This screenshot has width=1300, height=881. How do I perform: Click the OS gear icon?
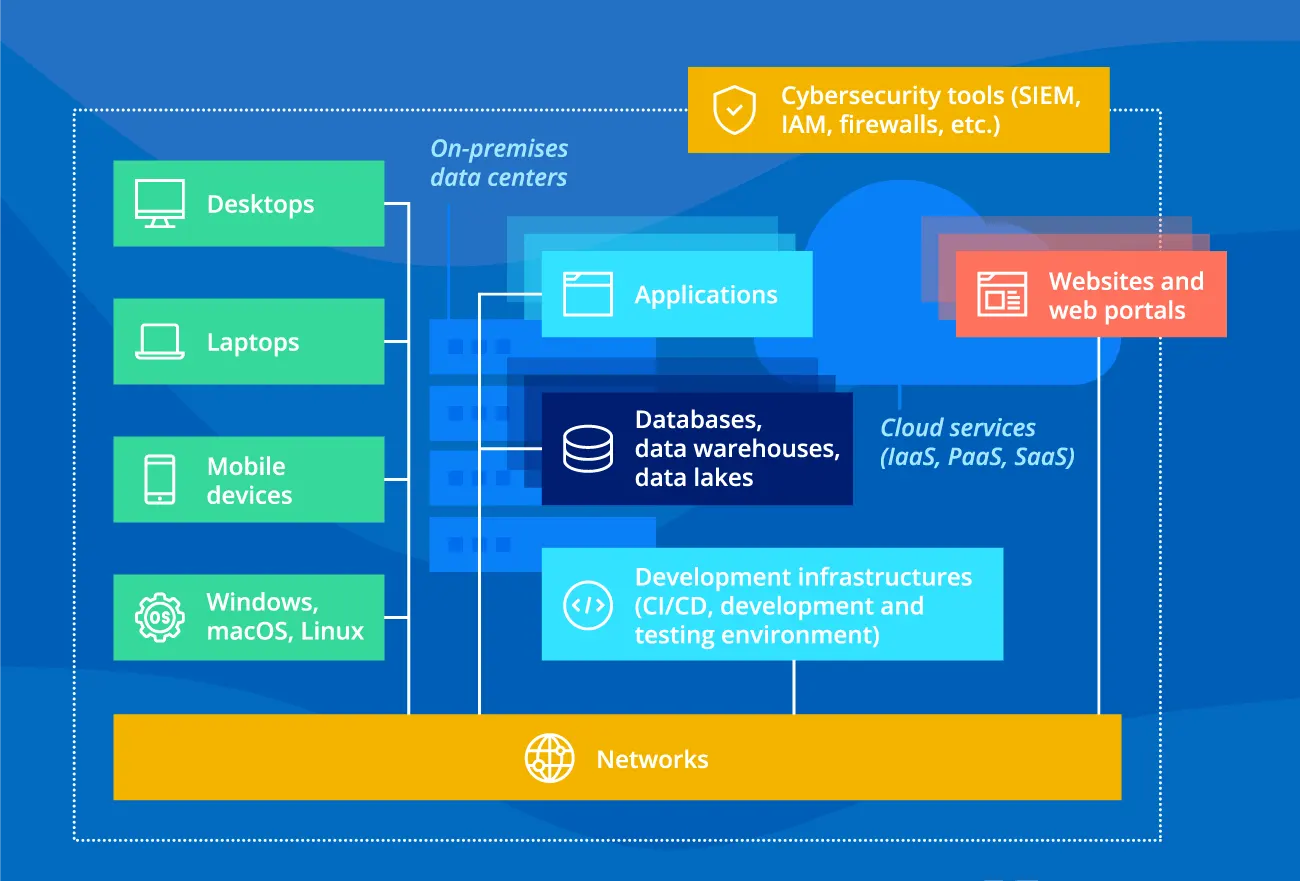(x=160, y=617)
